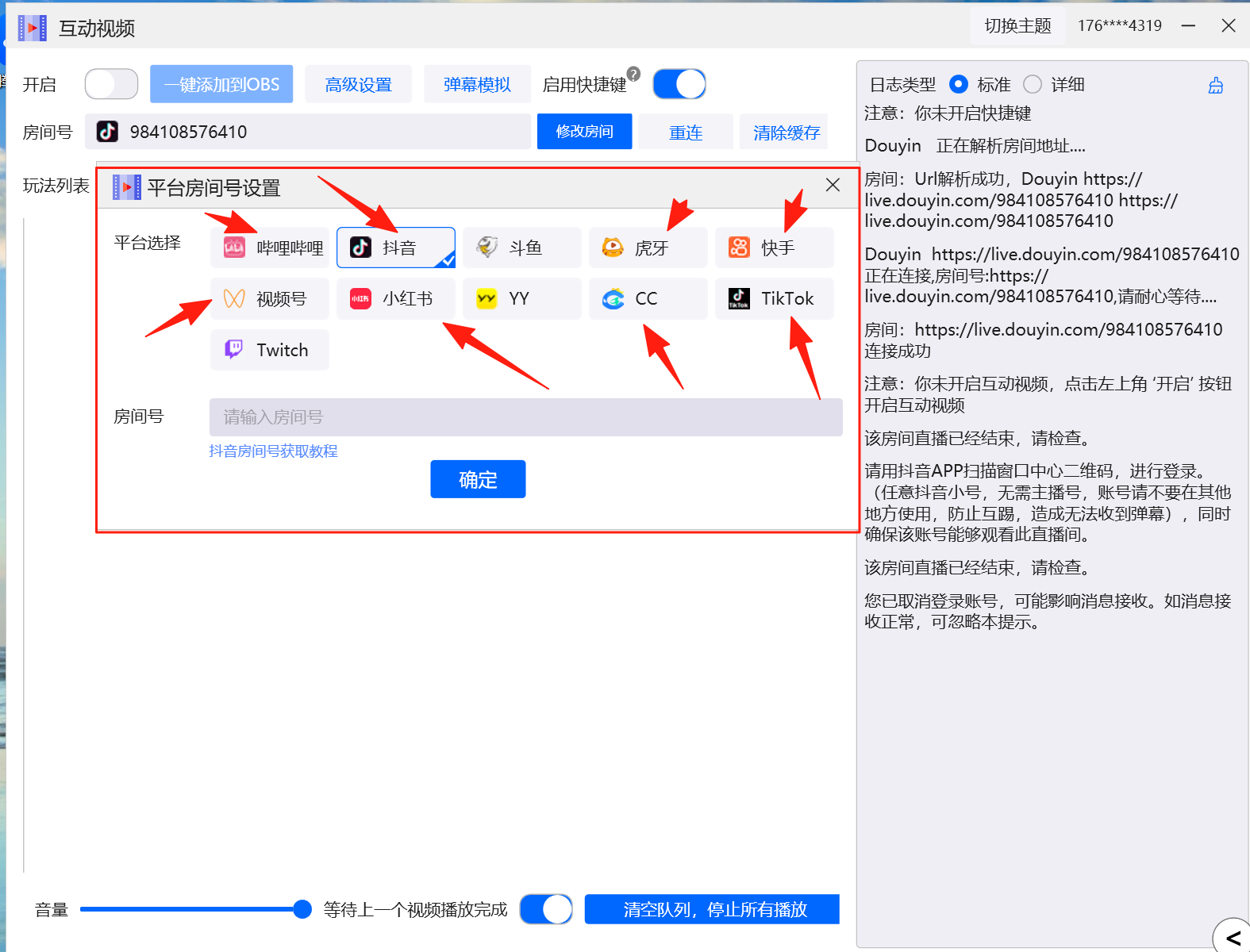Open the 抖音房间号获取教程 link
The image size is (1250, 952).
273,451
